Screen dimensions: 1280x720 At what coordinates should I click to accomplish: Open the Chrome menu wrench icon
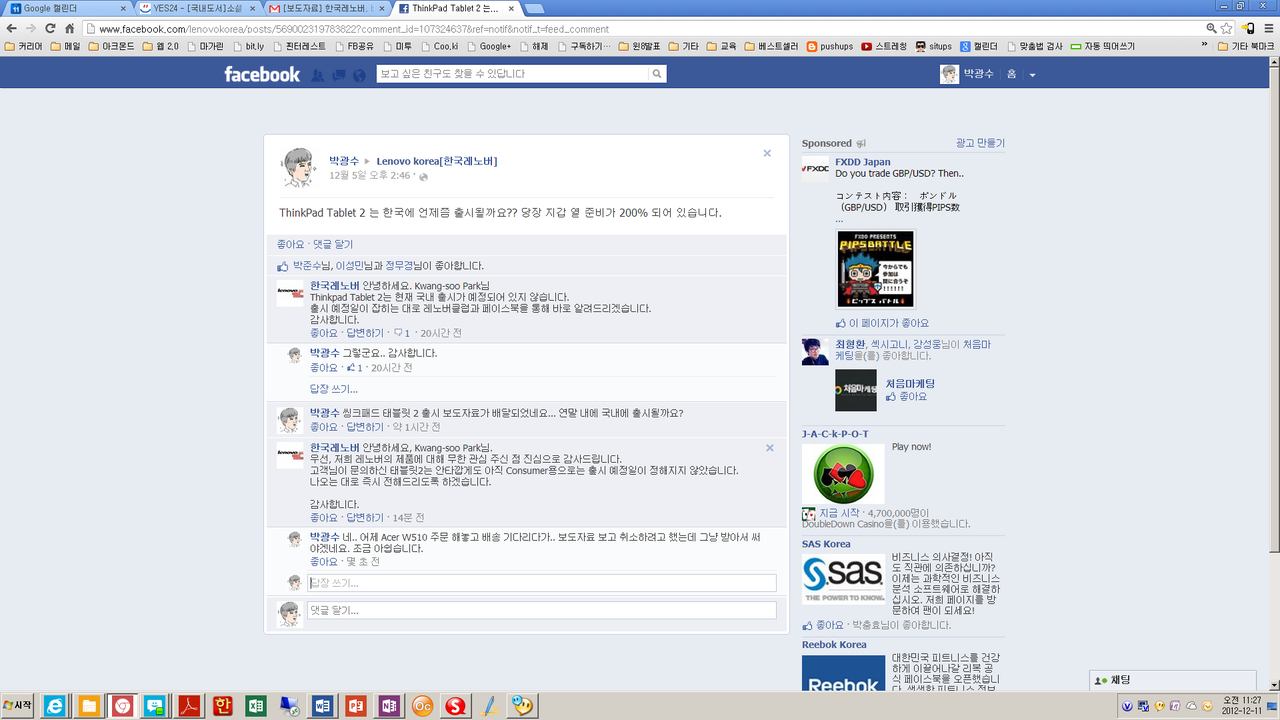click(x=1268, y=28)
